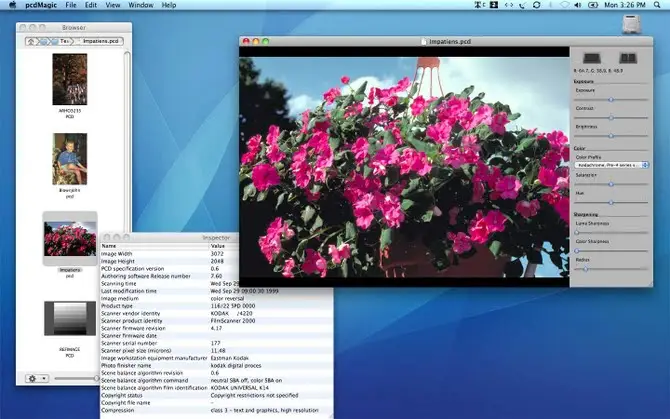This screenshot has height=419, width=670.
Task: Open the Color Profile dropdown
Action: [612, 165]
